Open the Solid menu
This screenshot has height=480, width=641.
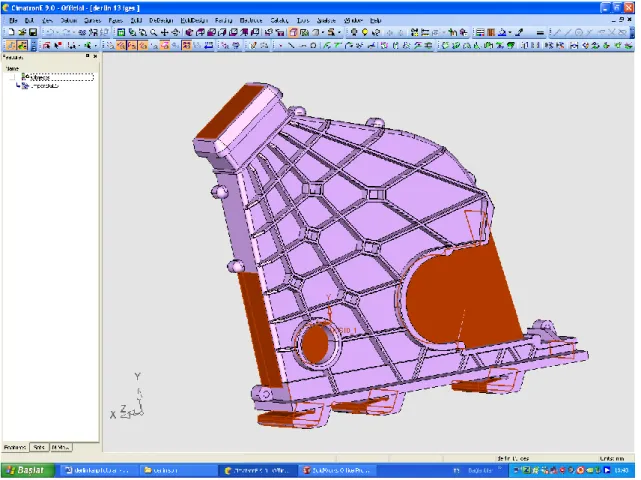[136, 20]
